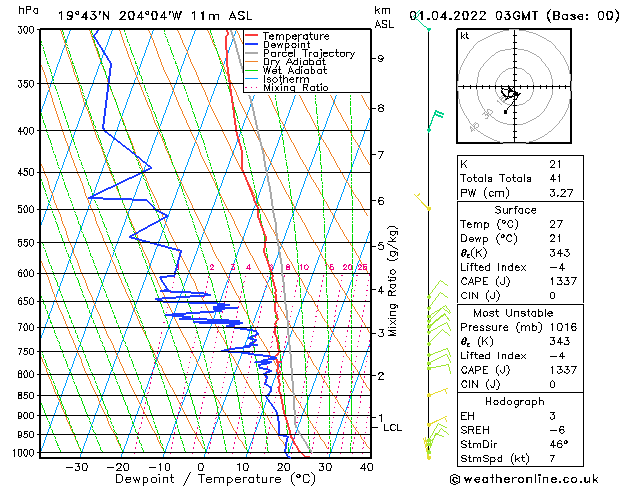The width and height of the screenshot is (629, 486).
Task: Click the wind barb at 300 hPa
Action: coord(421,22)
